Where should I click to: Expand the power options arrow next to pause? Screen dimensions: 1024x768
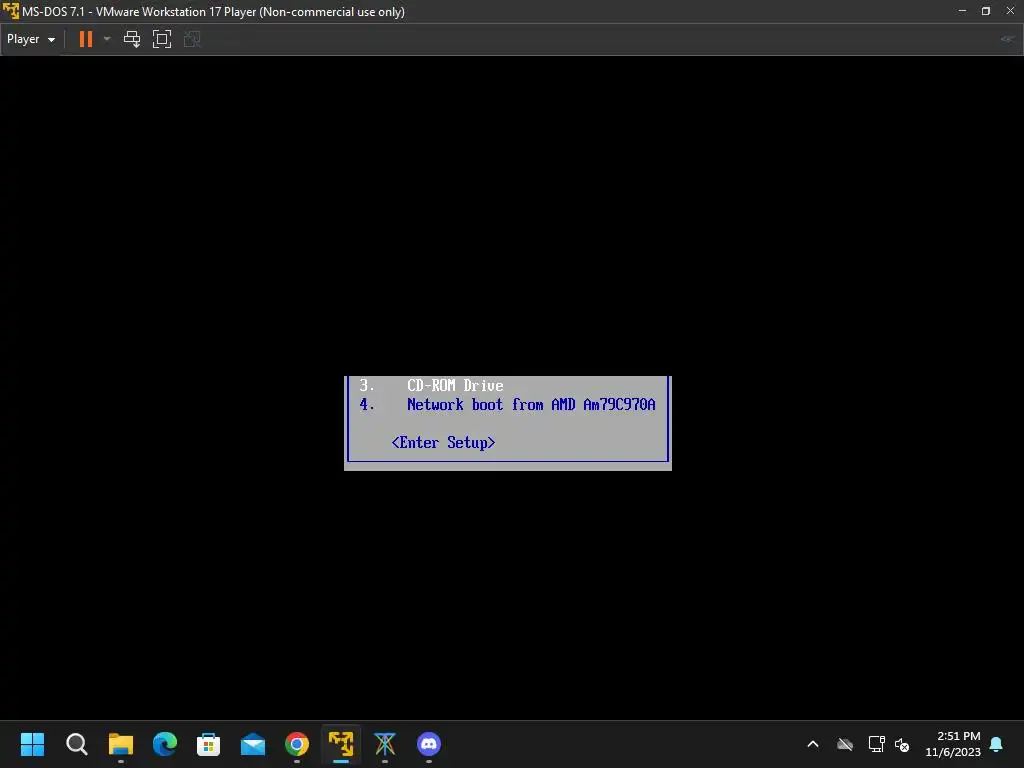click(107, 39)
